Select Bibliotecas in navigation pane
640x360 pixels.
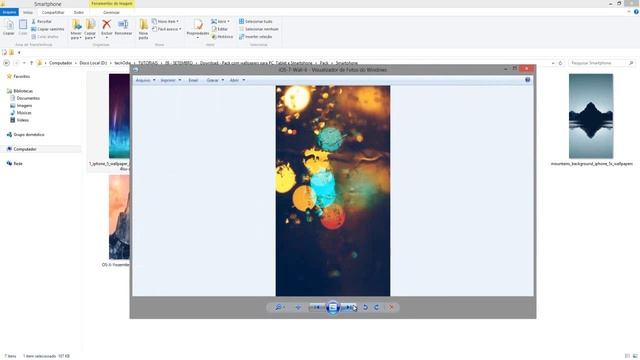pos(20,91)
